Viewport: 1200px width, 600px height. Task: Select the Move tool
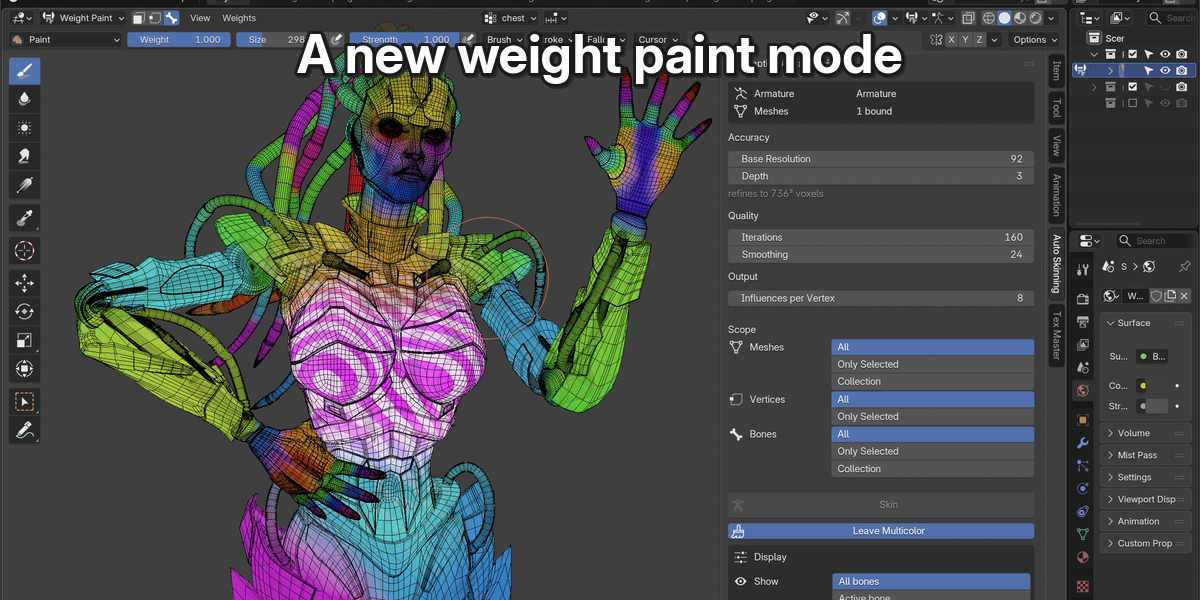coord(25,284)
